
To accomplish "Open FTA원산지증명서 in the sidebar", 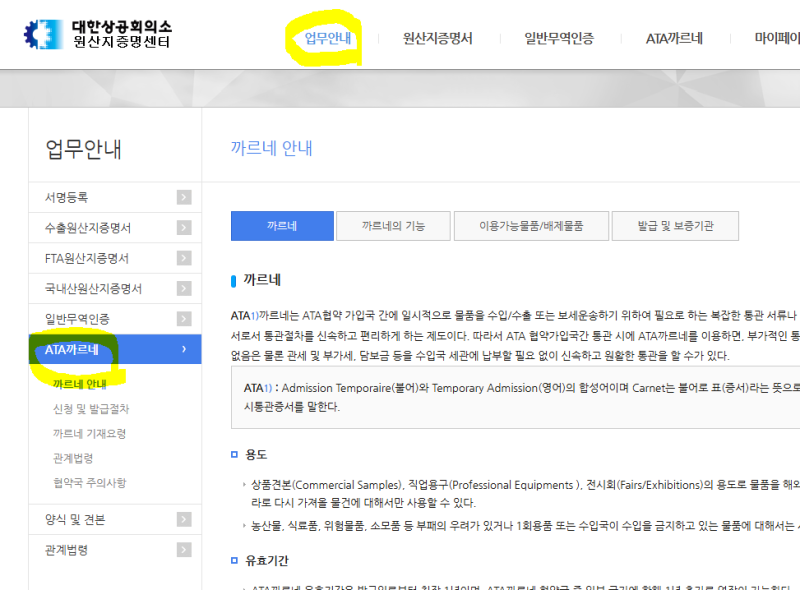I will pos(115,258).
